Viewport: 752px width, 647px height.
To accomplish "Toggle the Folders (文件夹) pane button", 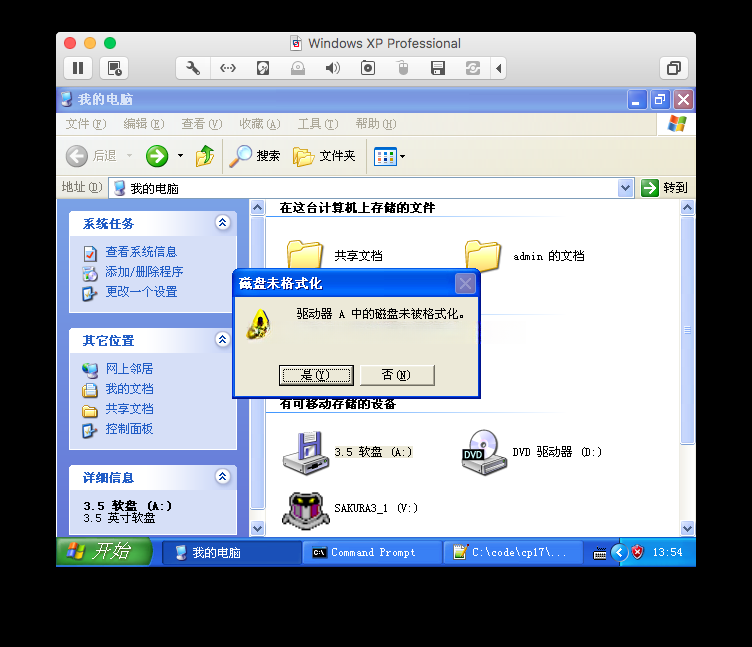I will 324,156.
